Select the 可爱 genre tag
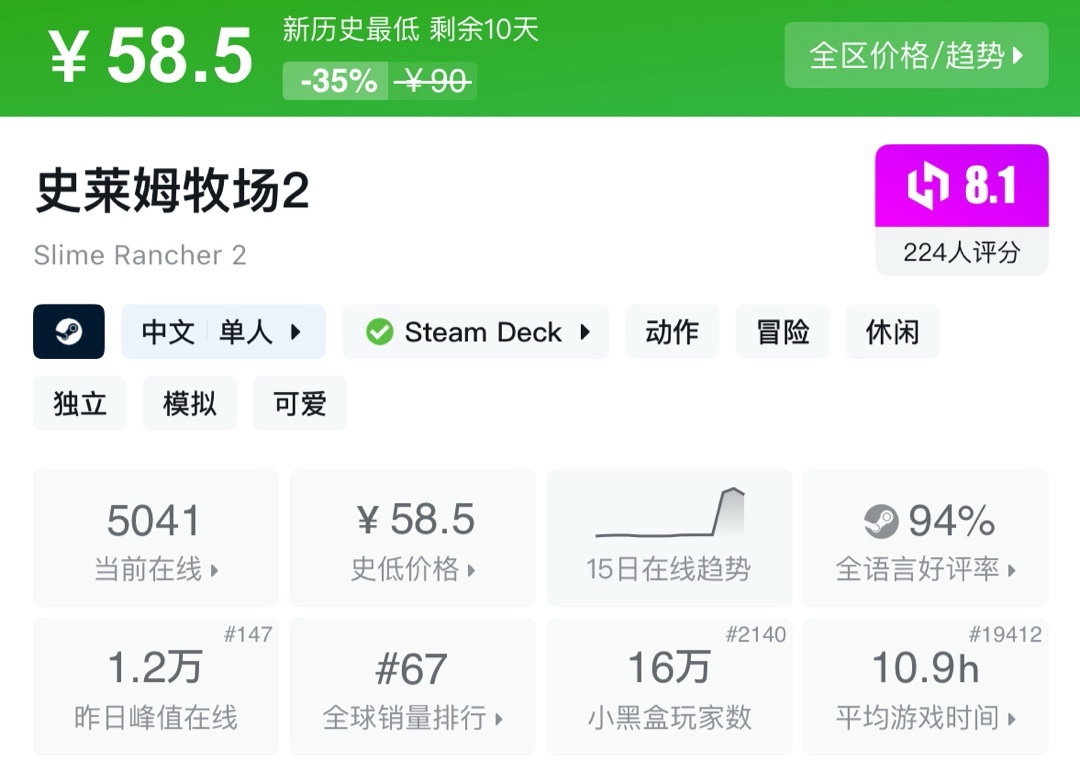 (300, 404)
